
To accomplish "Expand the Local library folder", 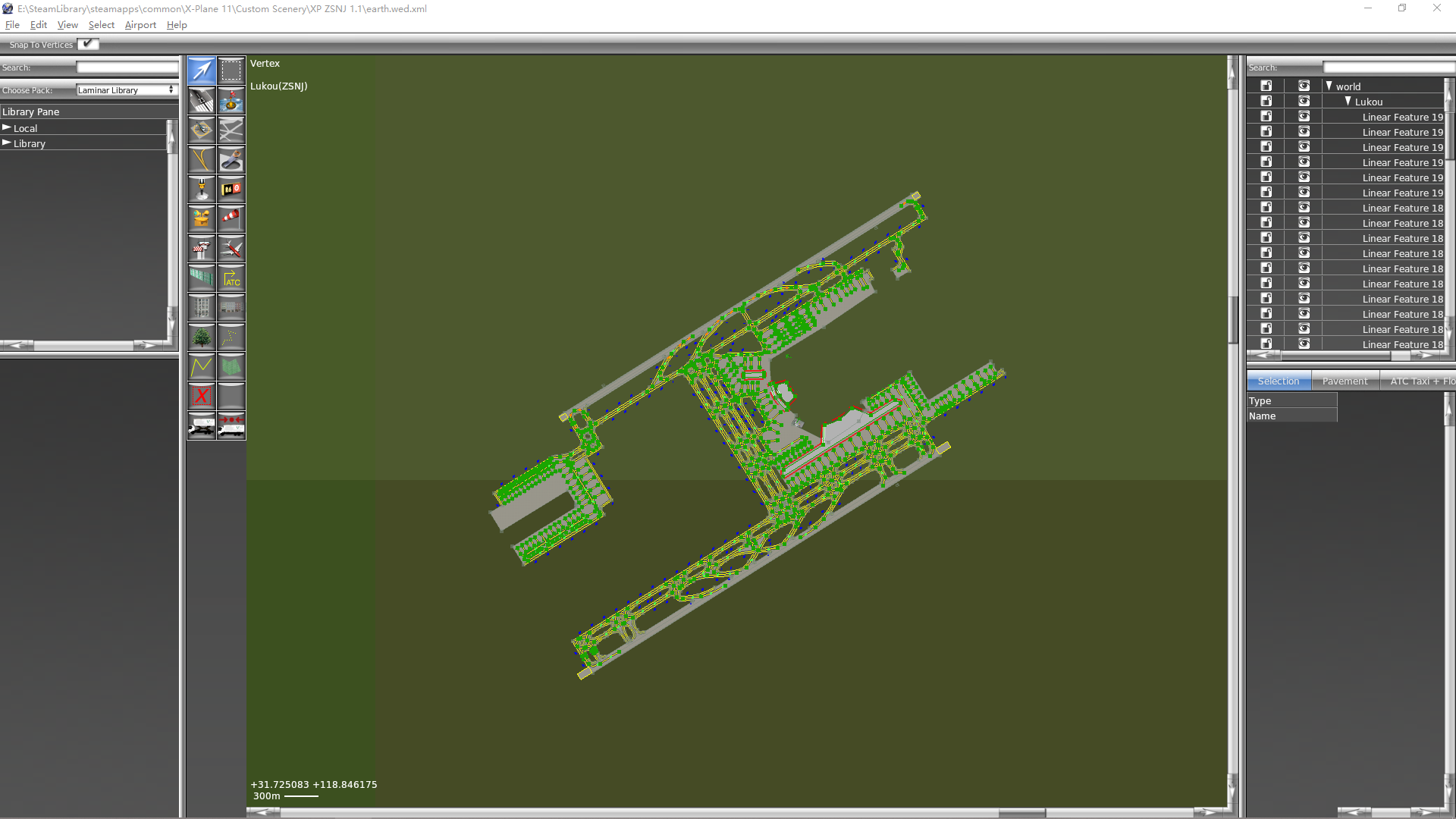I will (7, 127).
